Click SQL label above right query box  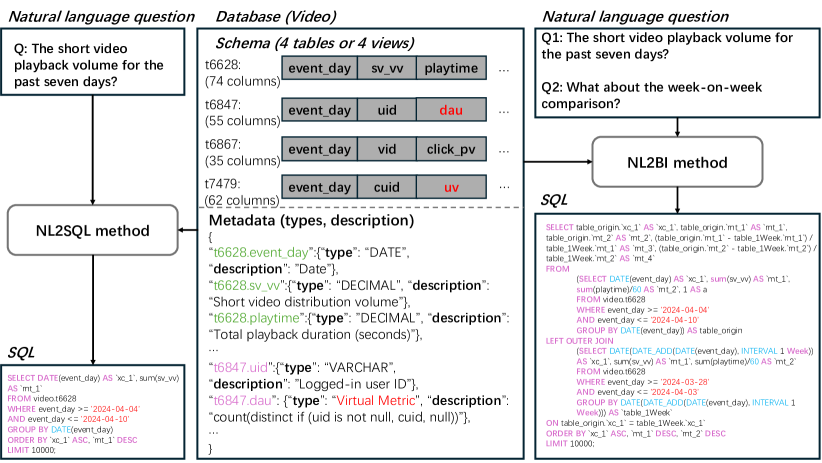(554, 200)
